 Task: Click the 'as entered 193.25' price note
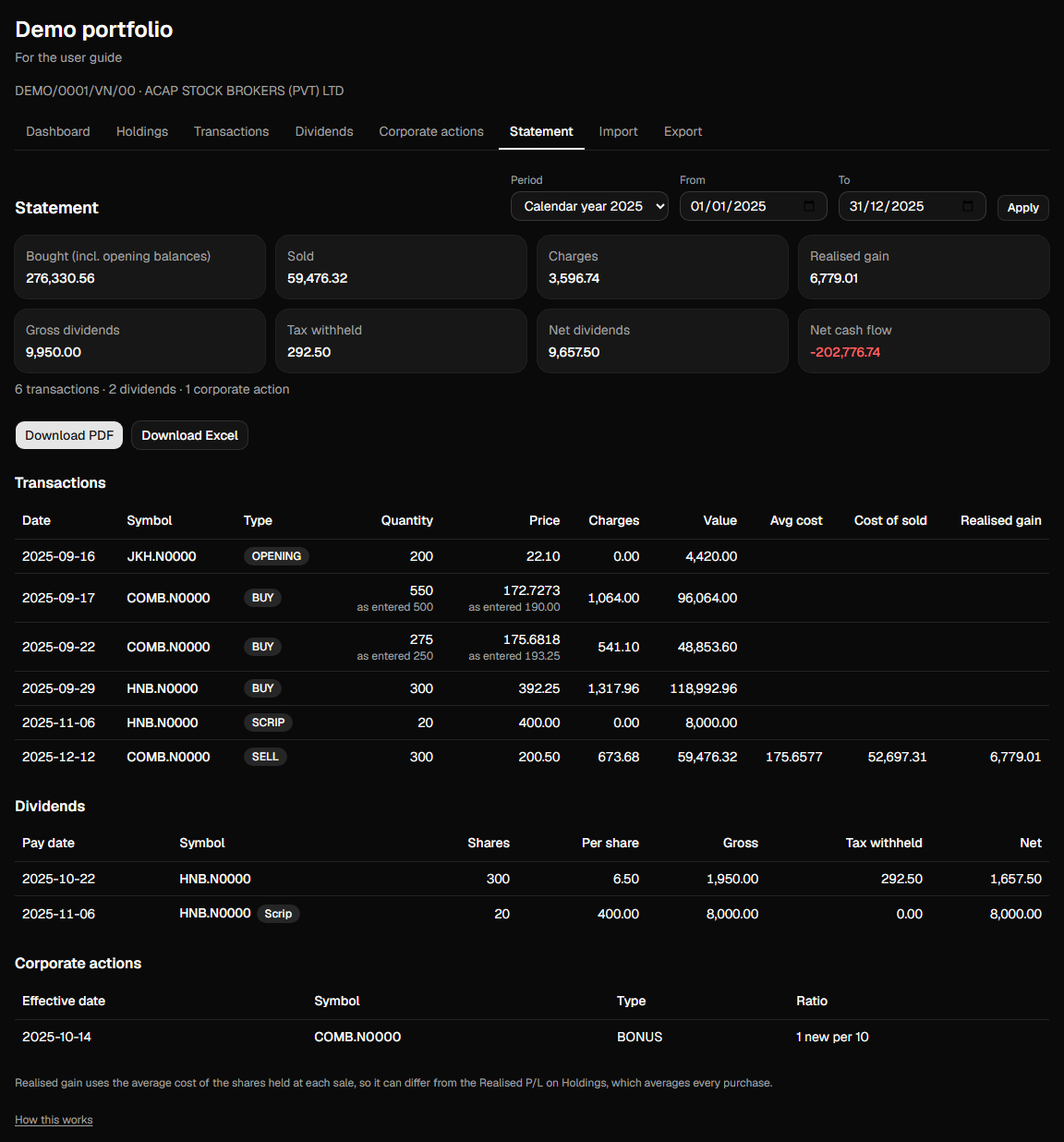click(514, 656)
